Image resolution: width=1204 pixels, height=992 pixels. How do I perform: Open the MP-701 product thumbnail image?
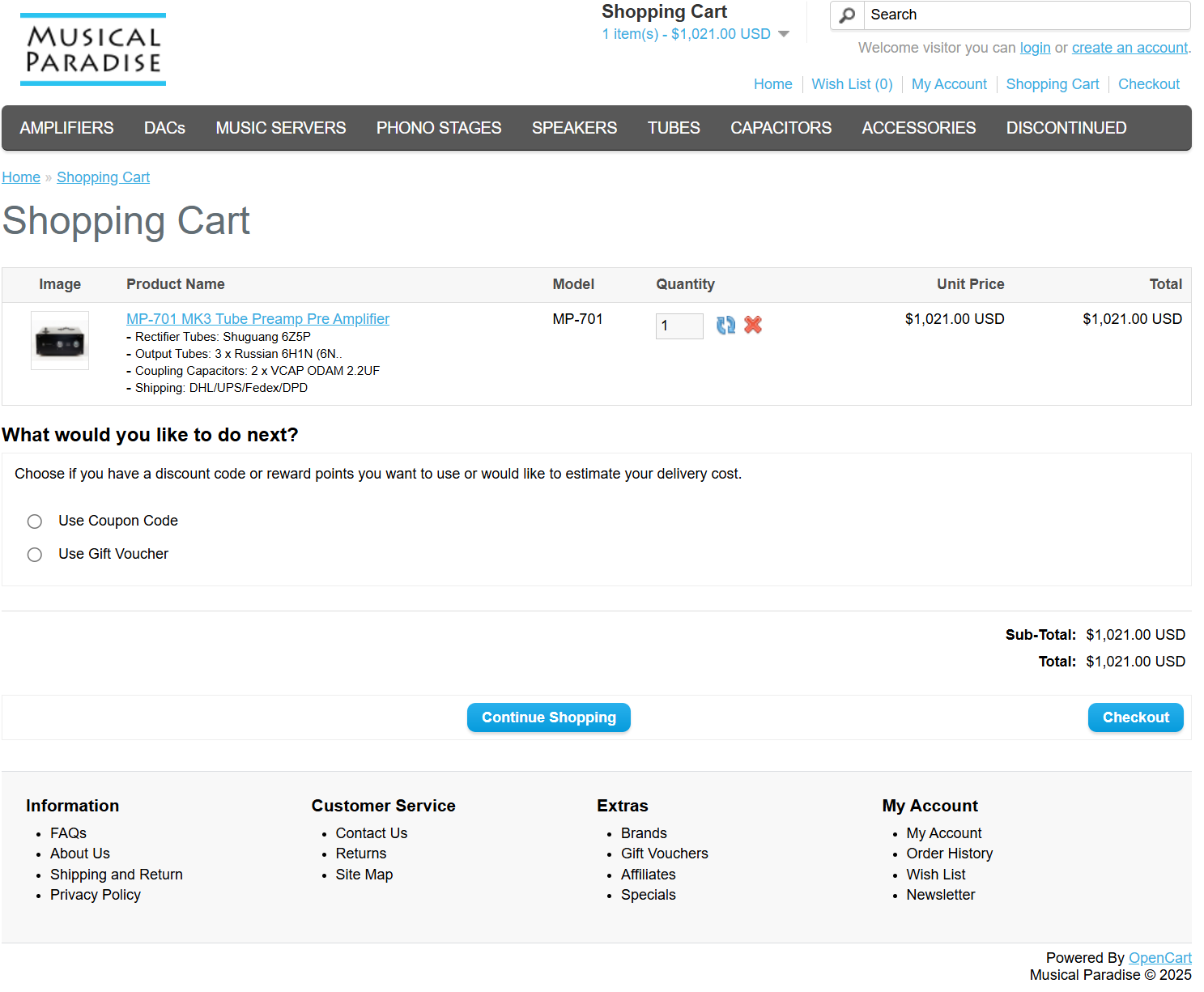[x=60, y=340]
